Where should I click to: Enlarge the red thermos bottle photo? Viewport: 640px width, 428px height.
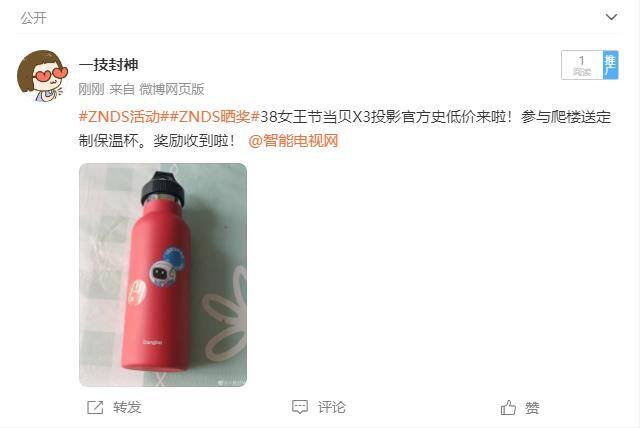click(x=163, y=275)
